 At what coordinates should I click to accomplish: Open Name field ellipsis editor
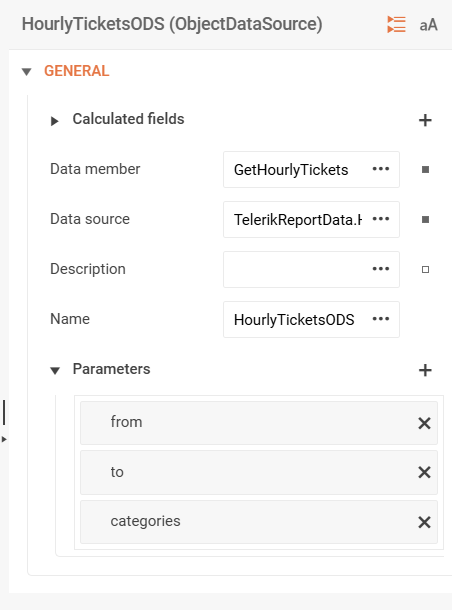tap(381, 319)
